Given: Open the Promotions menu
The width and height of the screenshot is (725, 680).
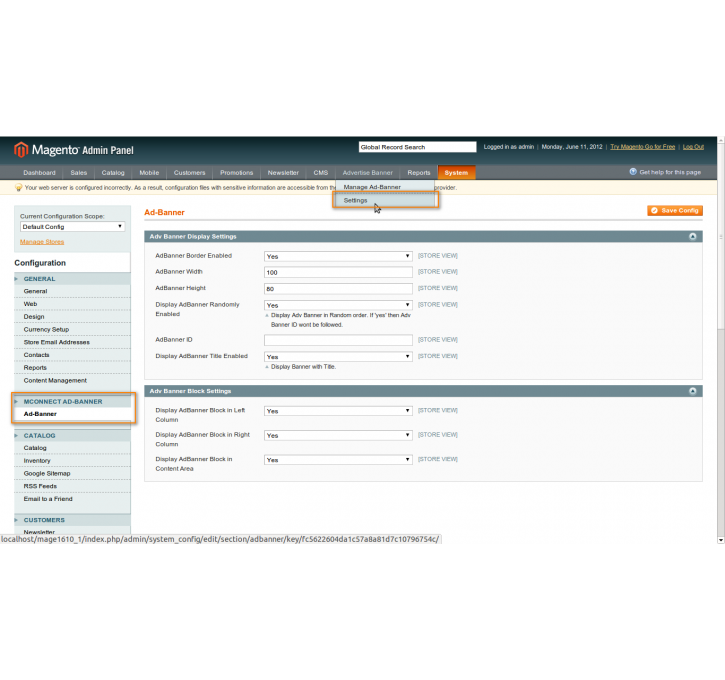Looking at the screenshot, I should 236,172.
